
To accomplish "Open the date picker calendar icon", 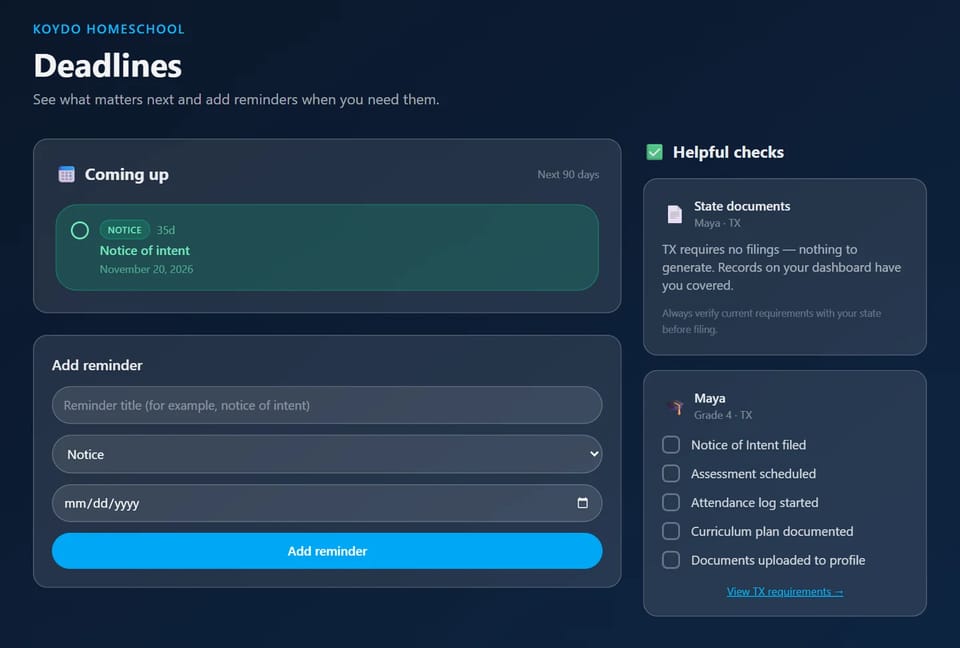I will 582,503.
